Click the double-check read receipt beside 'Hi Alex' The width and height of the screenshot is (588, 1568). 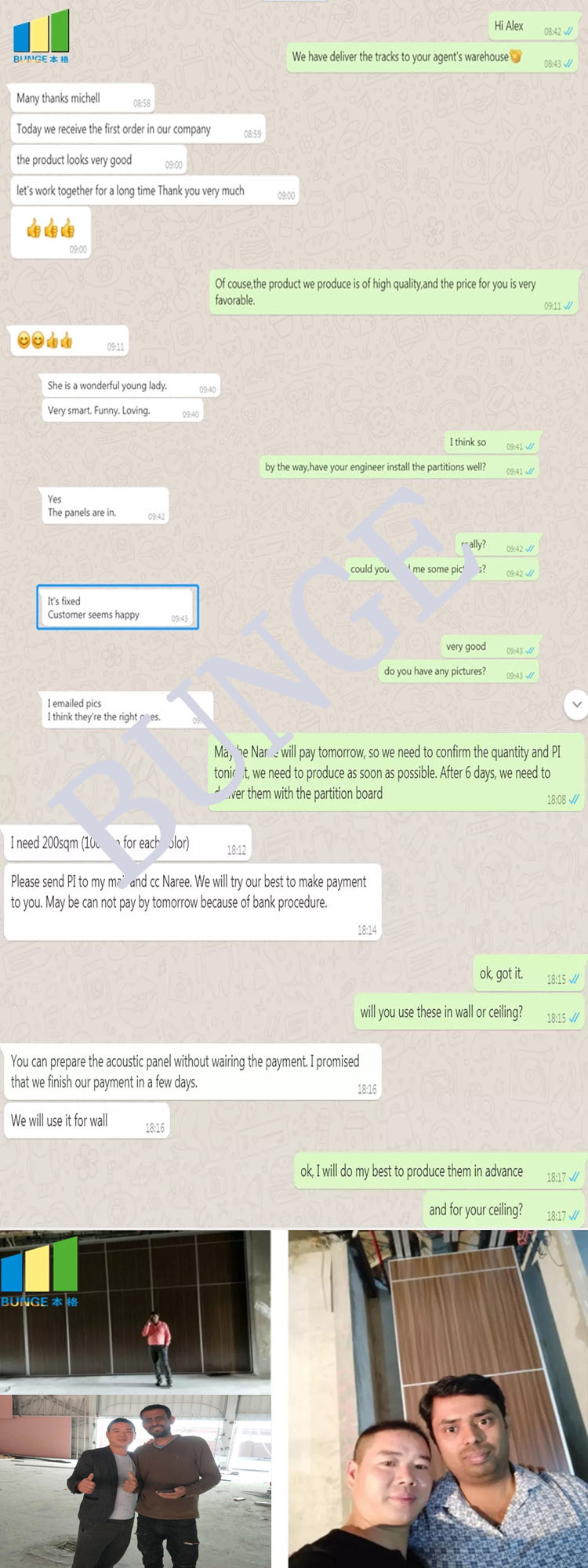coord(568,32)
